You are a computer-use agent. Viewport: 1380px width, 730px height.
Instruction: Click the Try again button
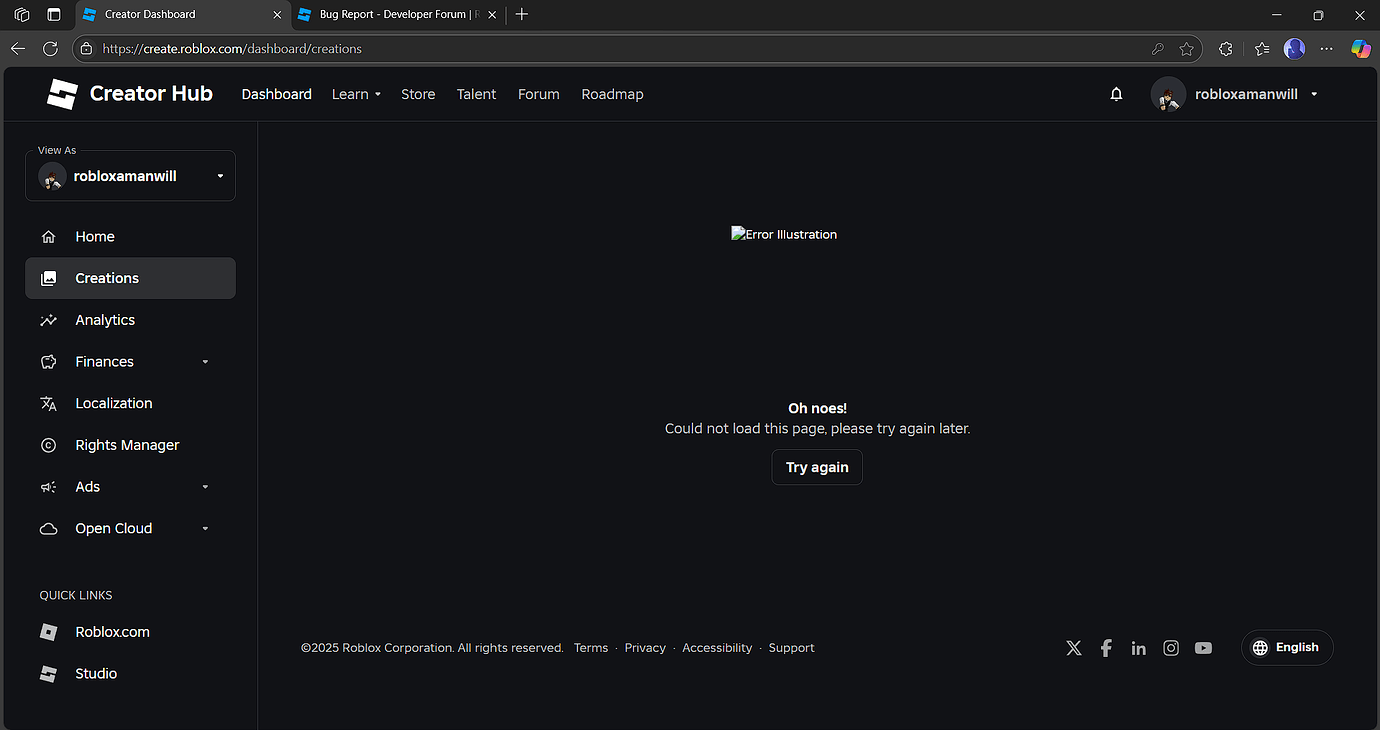click(817, 467)
